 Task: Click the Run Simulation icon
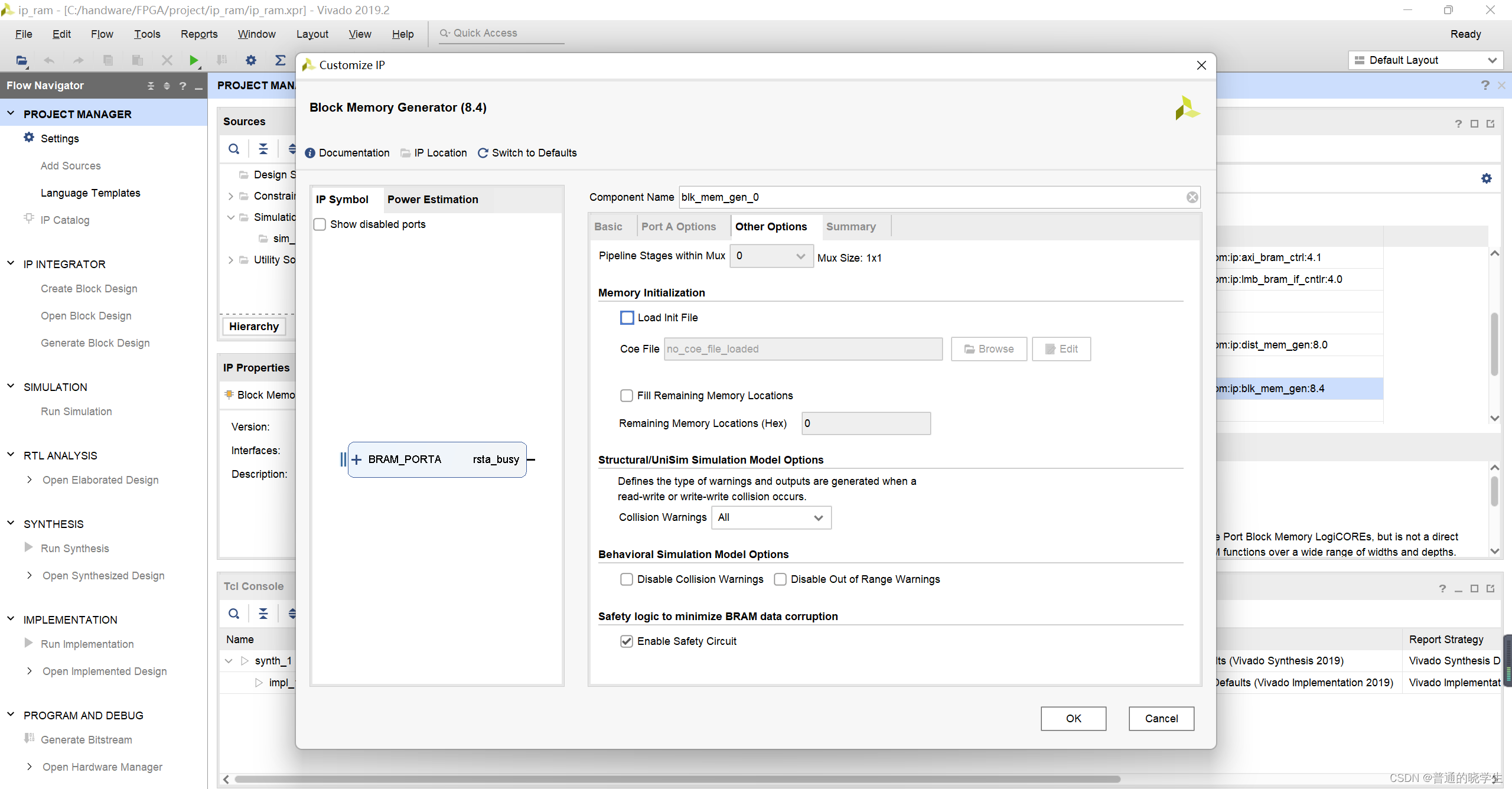click(76, 411)
